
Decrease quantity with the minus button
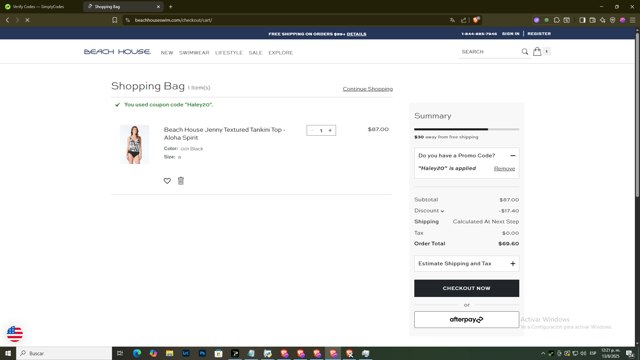click(312, 131)
